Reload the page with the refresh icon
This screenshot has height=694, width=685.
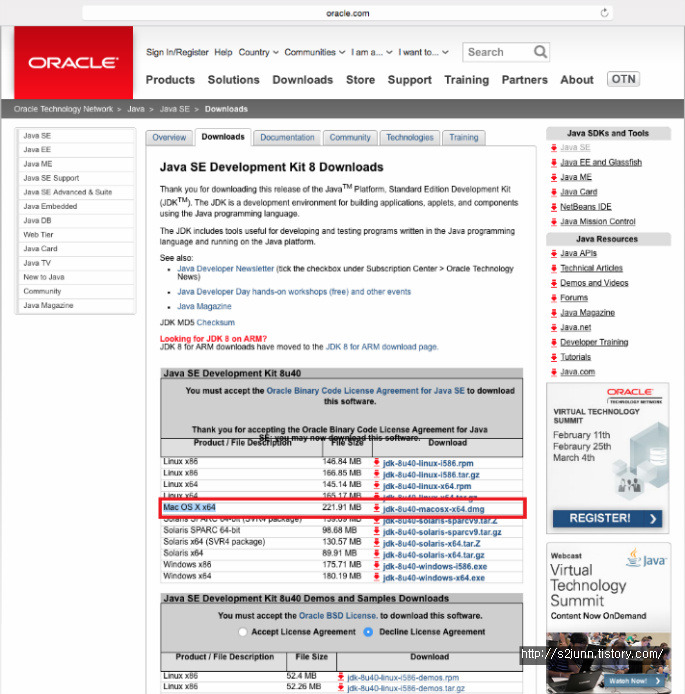coord(604,13)
